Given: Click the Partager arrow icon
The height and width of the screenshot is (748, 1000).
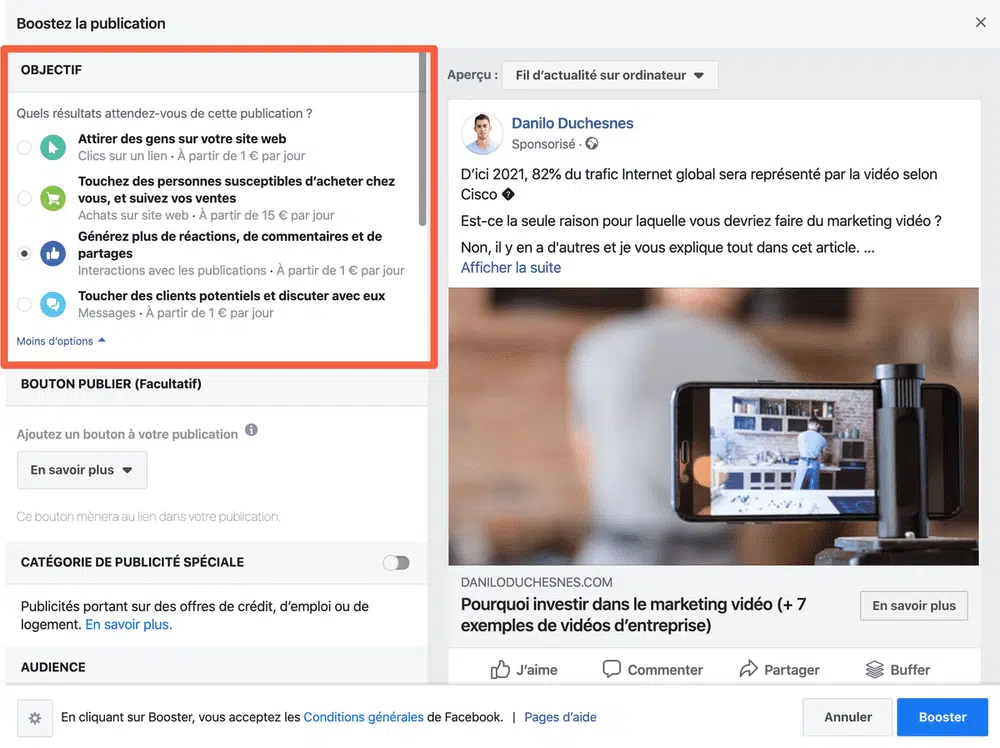Looking at the screenshot, I should click(x=748, y=668).
